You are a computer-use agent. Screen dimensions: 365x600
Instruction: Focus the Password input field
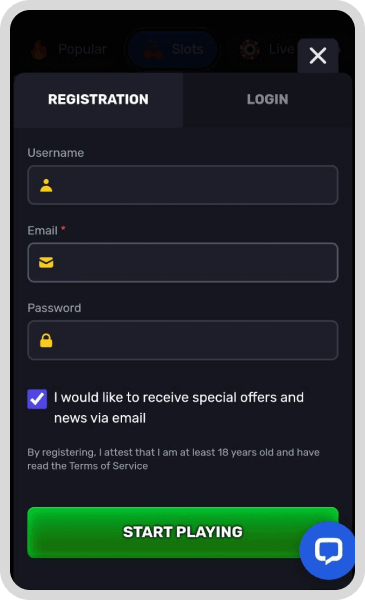tap(183, 340)
